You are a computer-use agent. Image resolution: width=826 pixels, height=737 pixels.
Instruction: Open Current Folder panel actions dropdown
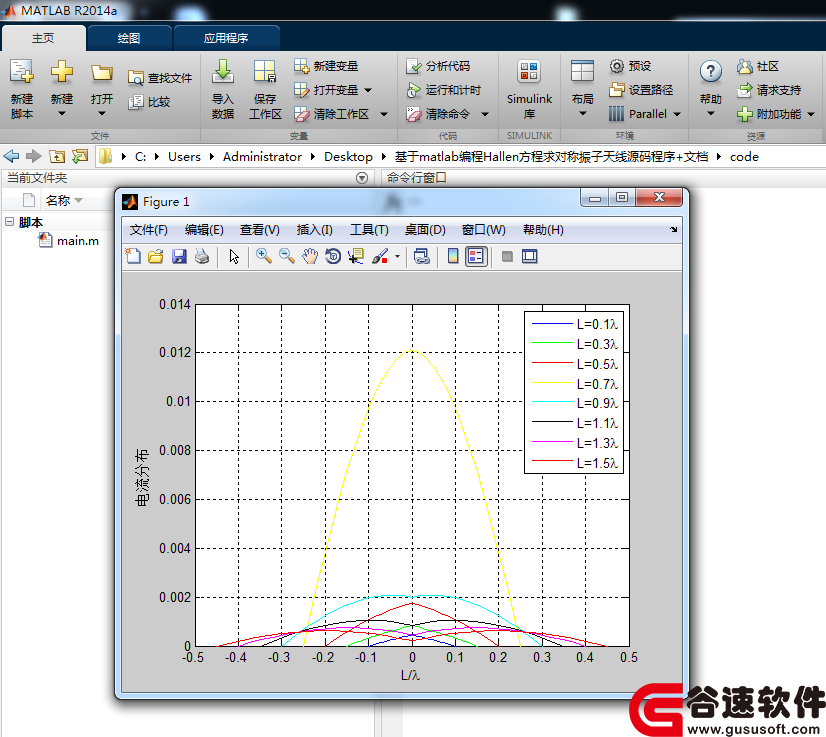click(362, 178)
